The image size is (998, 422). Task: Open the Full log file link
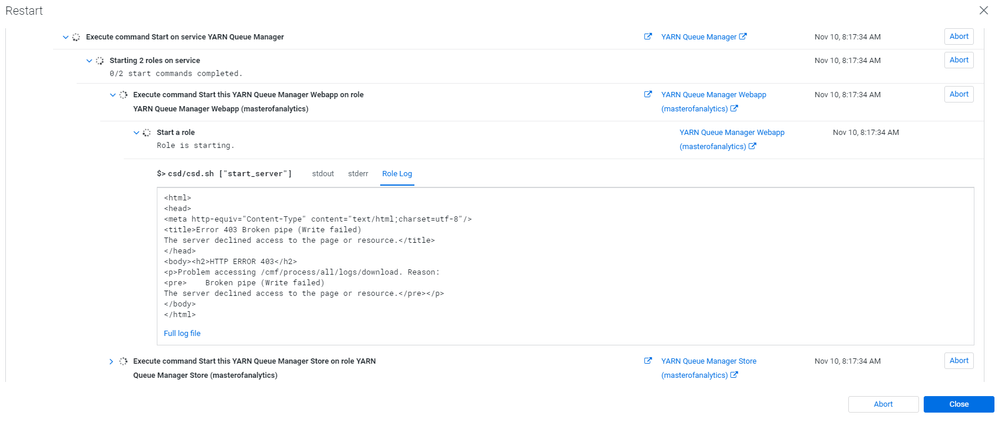pyautogui.click(x=183, y=333)
